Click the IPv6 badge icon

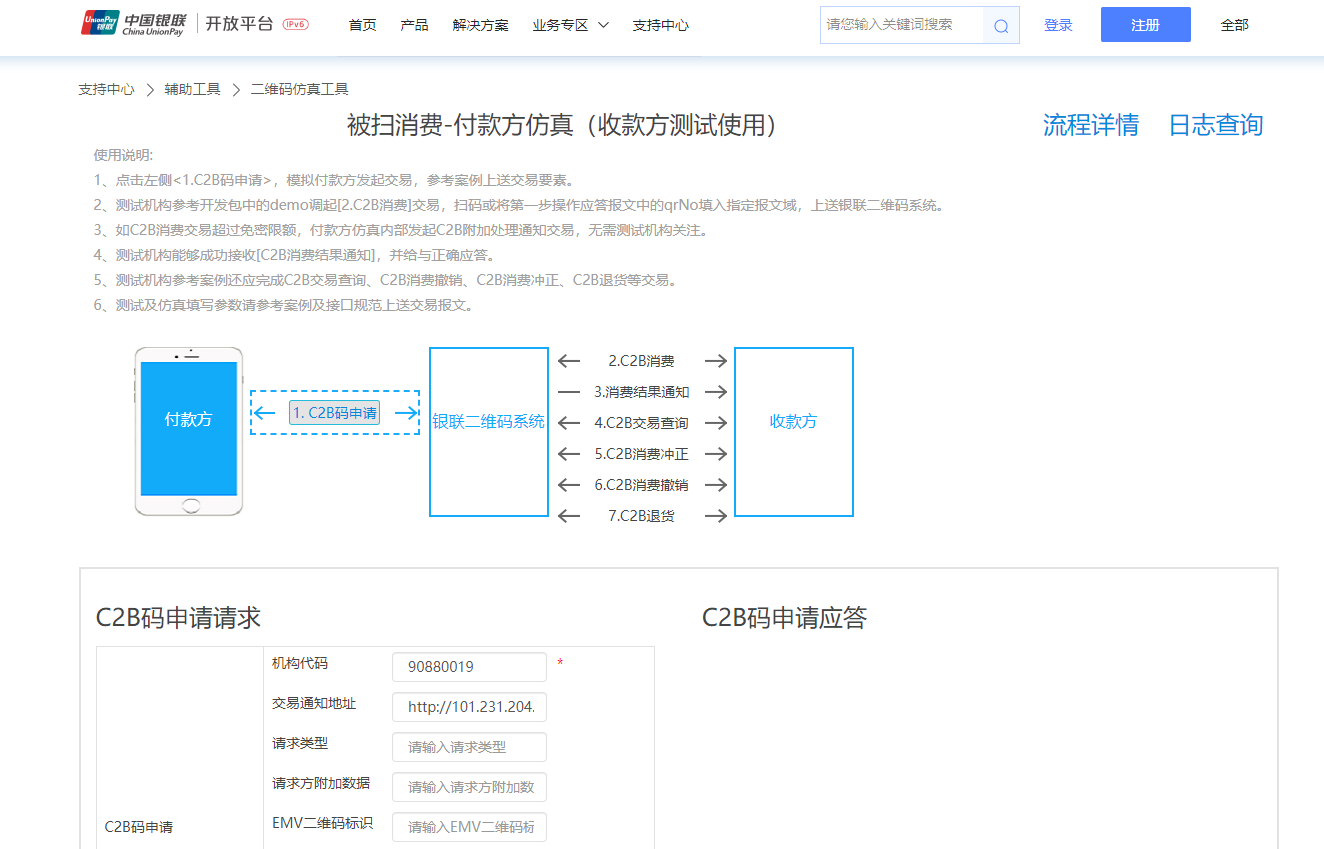(x=296, y=25)
